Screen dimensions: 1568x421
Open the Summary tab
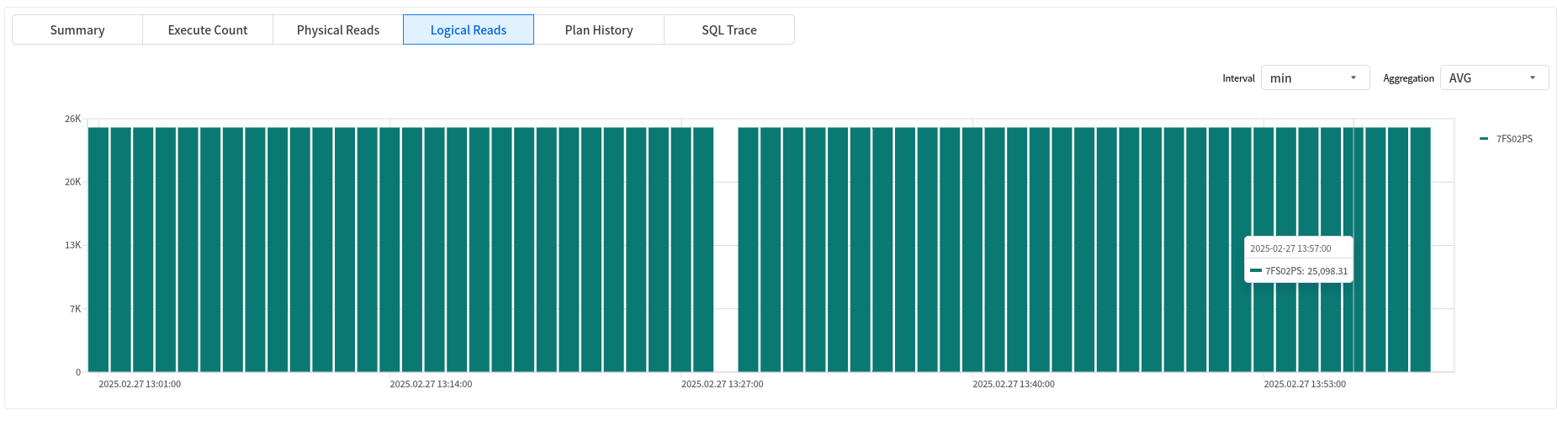tap(77, 30)
